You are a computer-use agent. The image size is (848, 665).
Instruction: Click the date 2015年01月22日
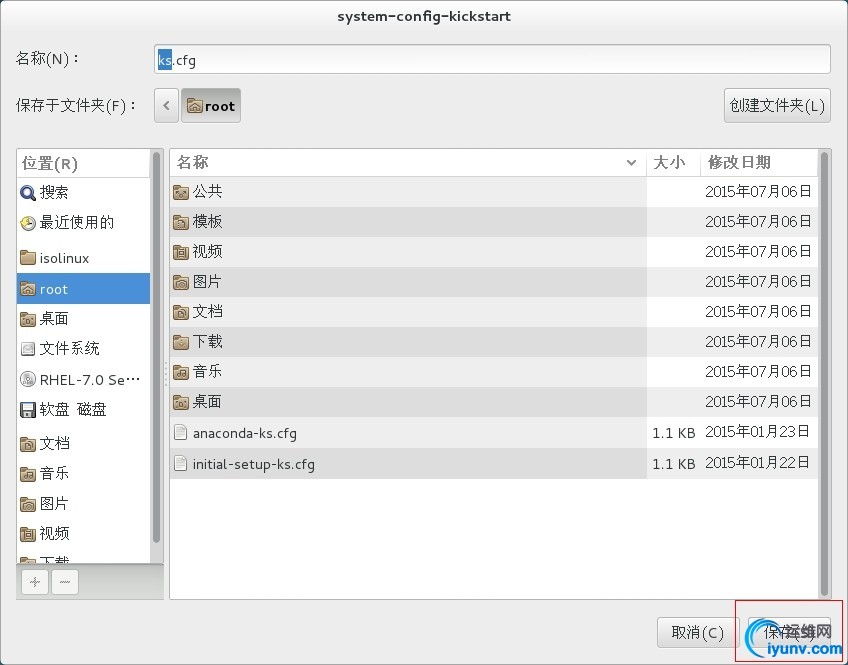757,463
